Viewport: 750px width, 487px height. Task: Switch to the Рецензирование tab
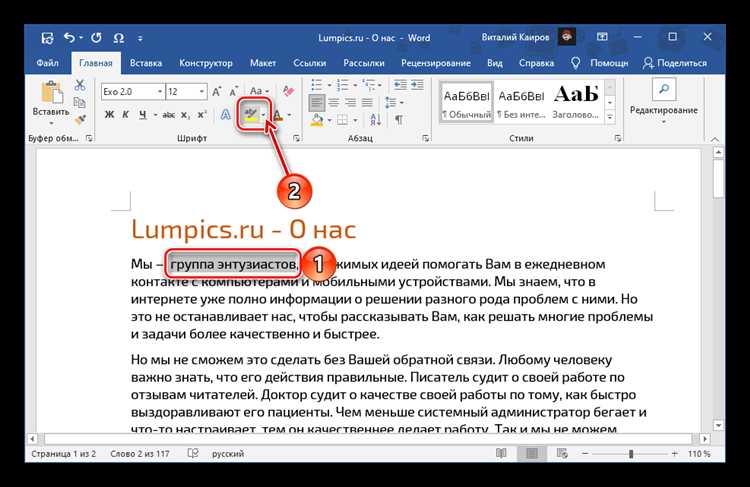click(436, 63)
